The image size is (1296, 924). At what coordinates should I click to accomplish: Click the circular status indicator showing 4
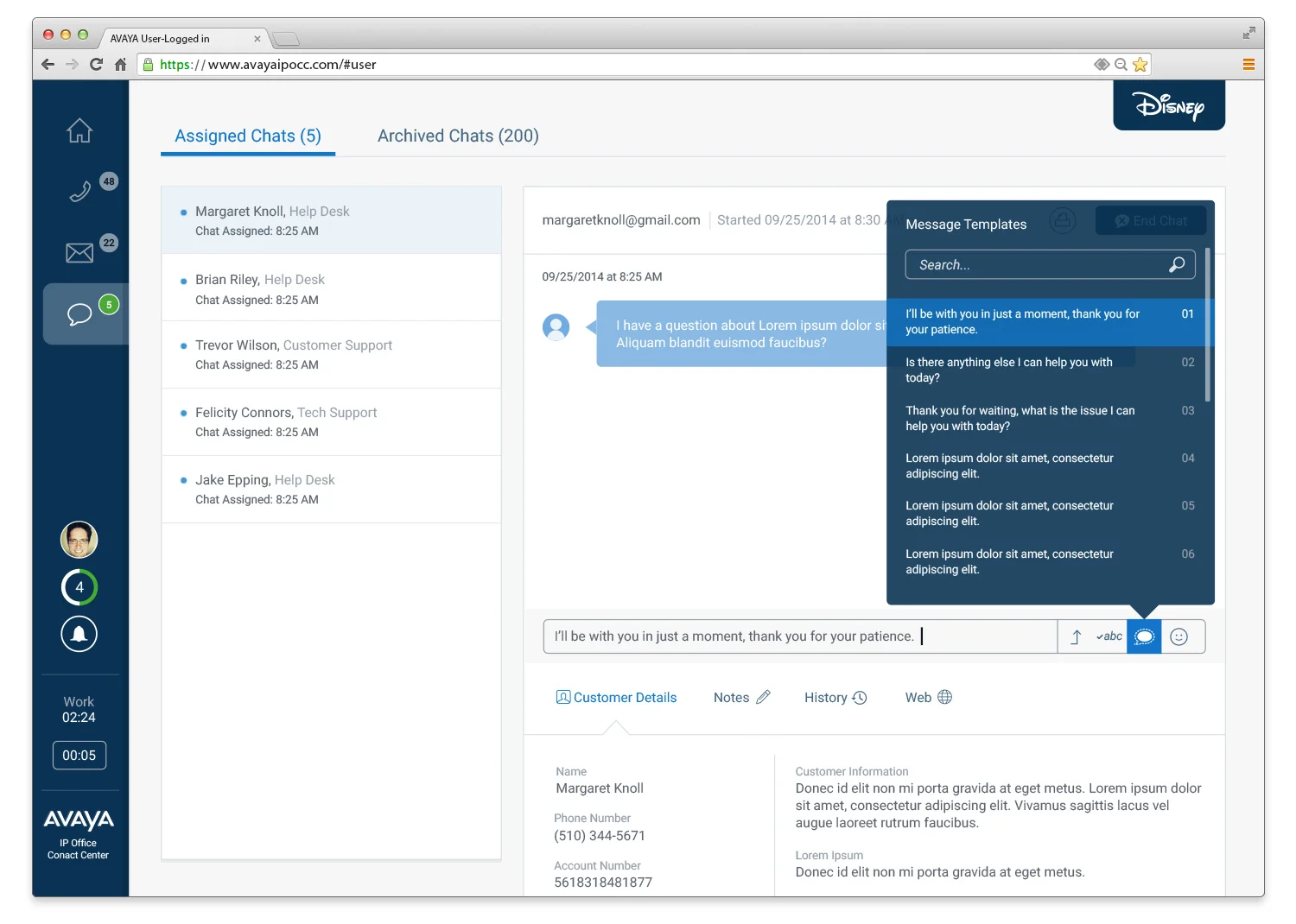[79, 587]
